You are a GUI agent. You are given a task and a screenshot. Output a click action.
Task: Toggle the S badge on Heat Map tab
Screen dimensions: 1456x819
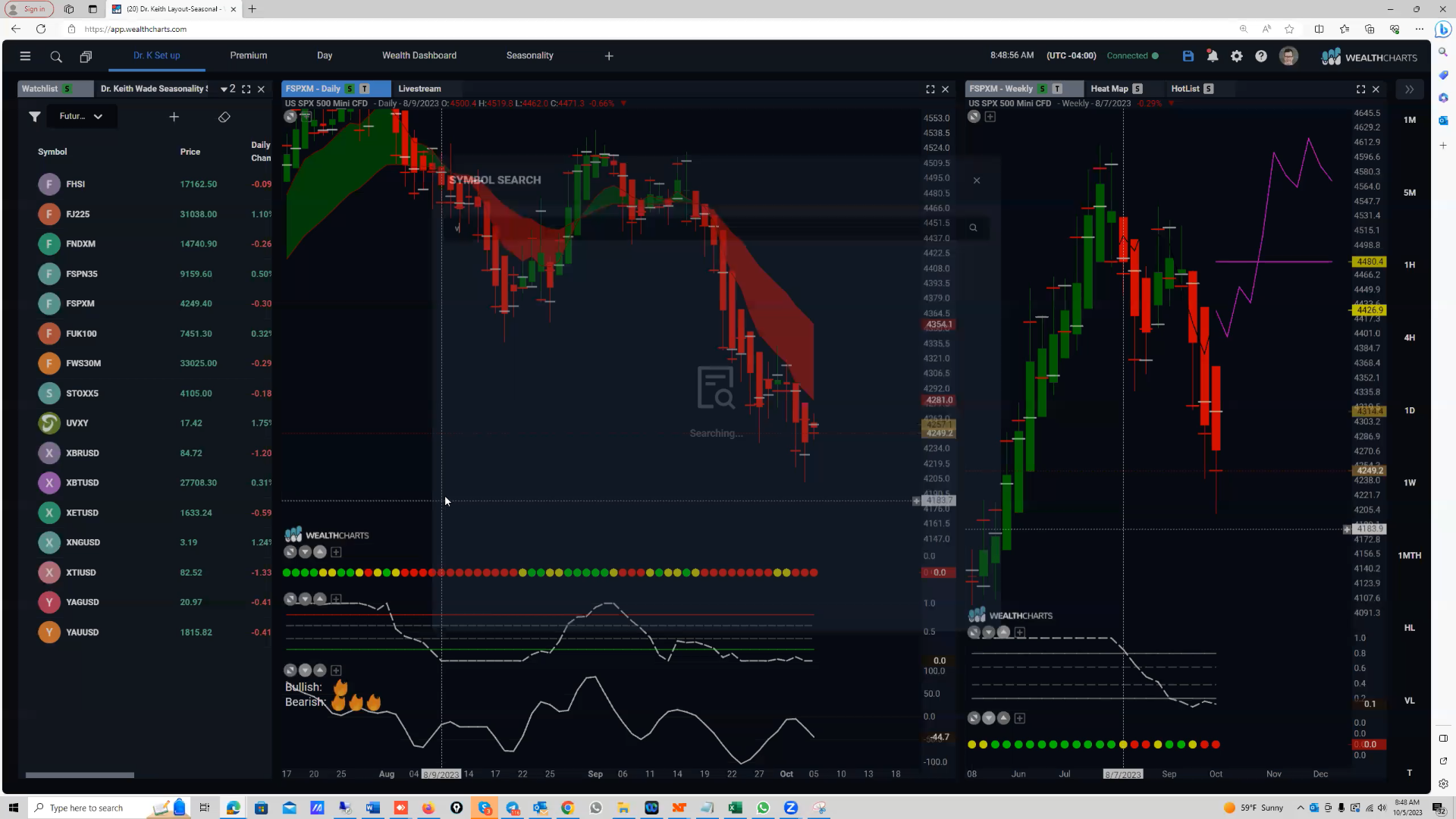click(1137, 89)
